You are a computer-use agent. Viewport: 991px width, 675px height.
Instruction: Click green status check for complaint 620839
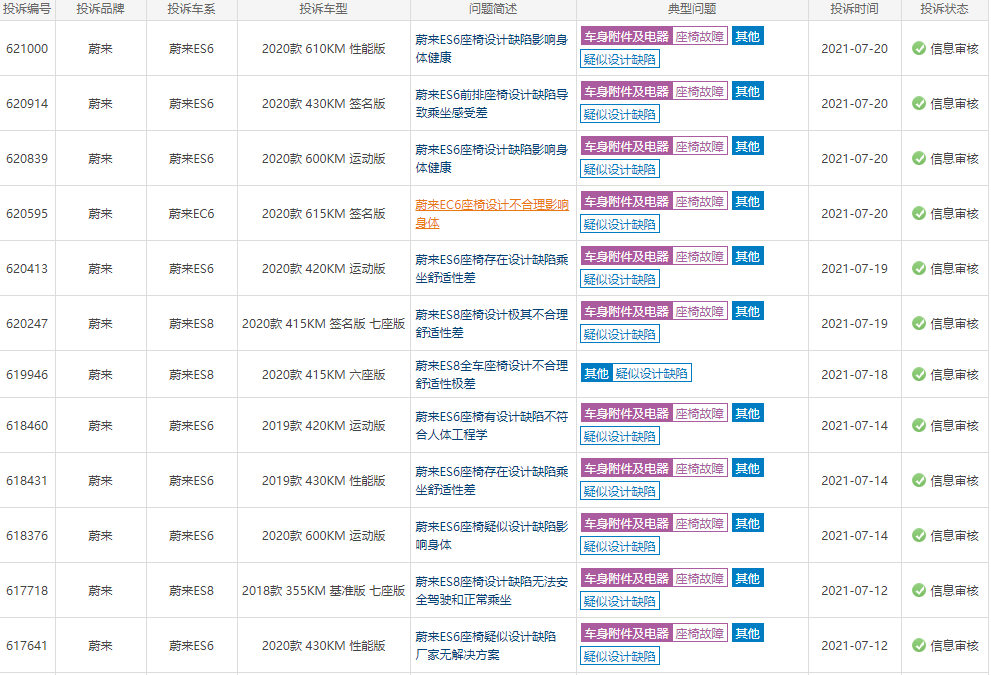[919, 159]
